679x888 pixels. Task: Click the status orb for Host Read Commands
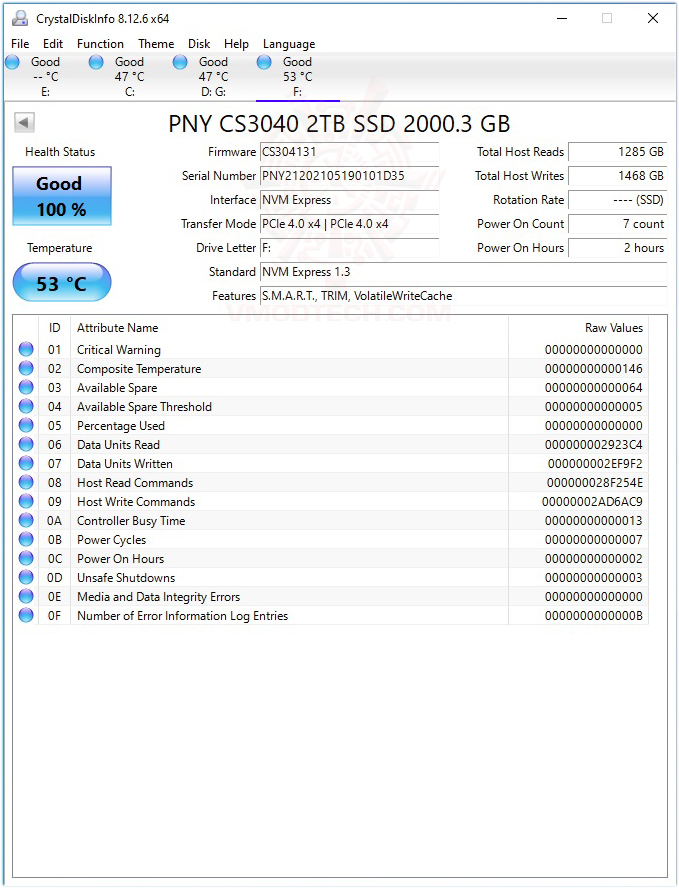click(26, 482)
